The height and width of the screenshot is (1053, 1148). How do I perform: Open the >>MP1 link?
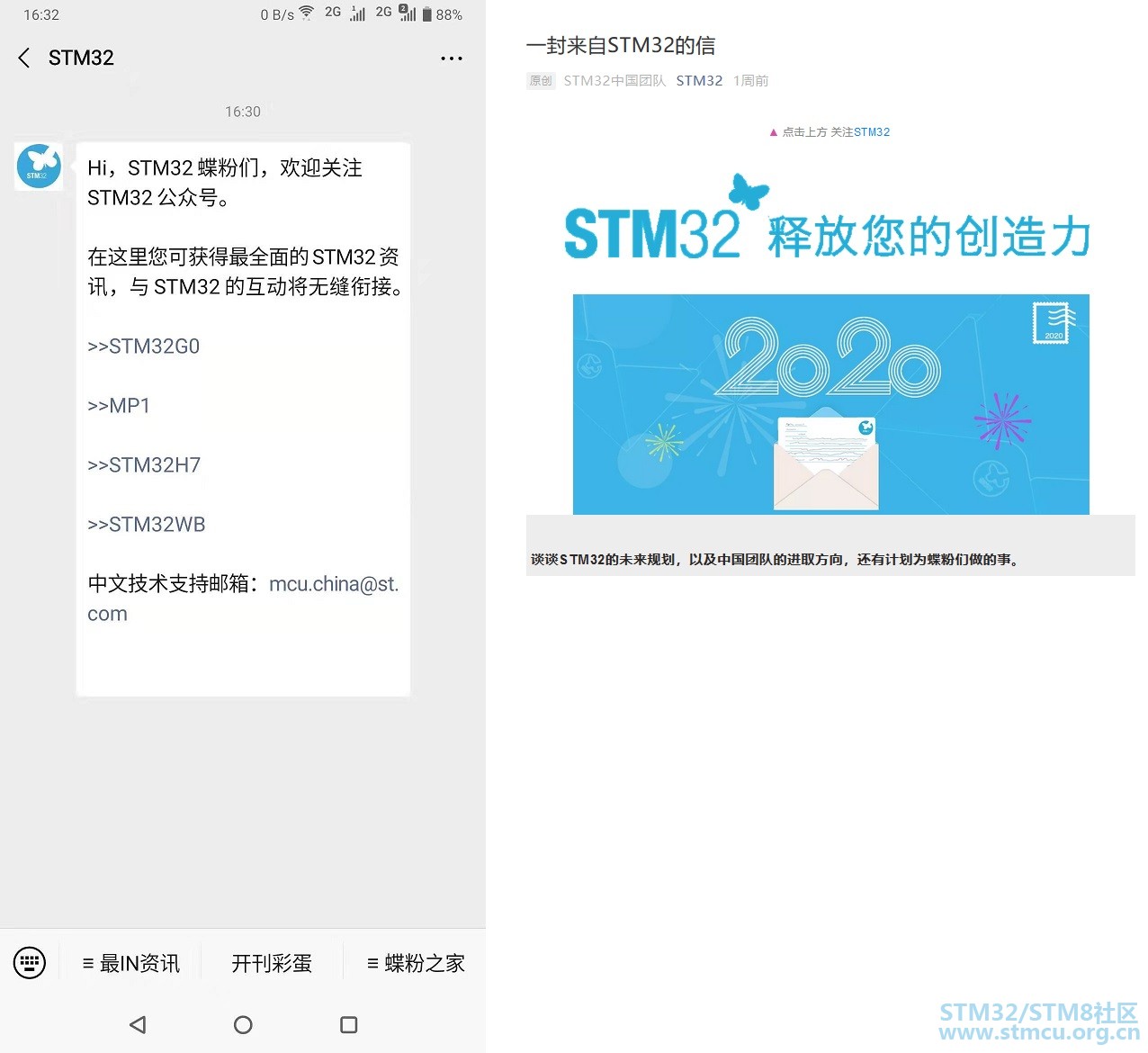(119, 406)
